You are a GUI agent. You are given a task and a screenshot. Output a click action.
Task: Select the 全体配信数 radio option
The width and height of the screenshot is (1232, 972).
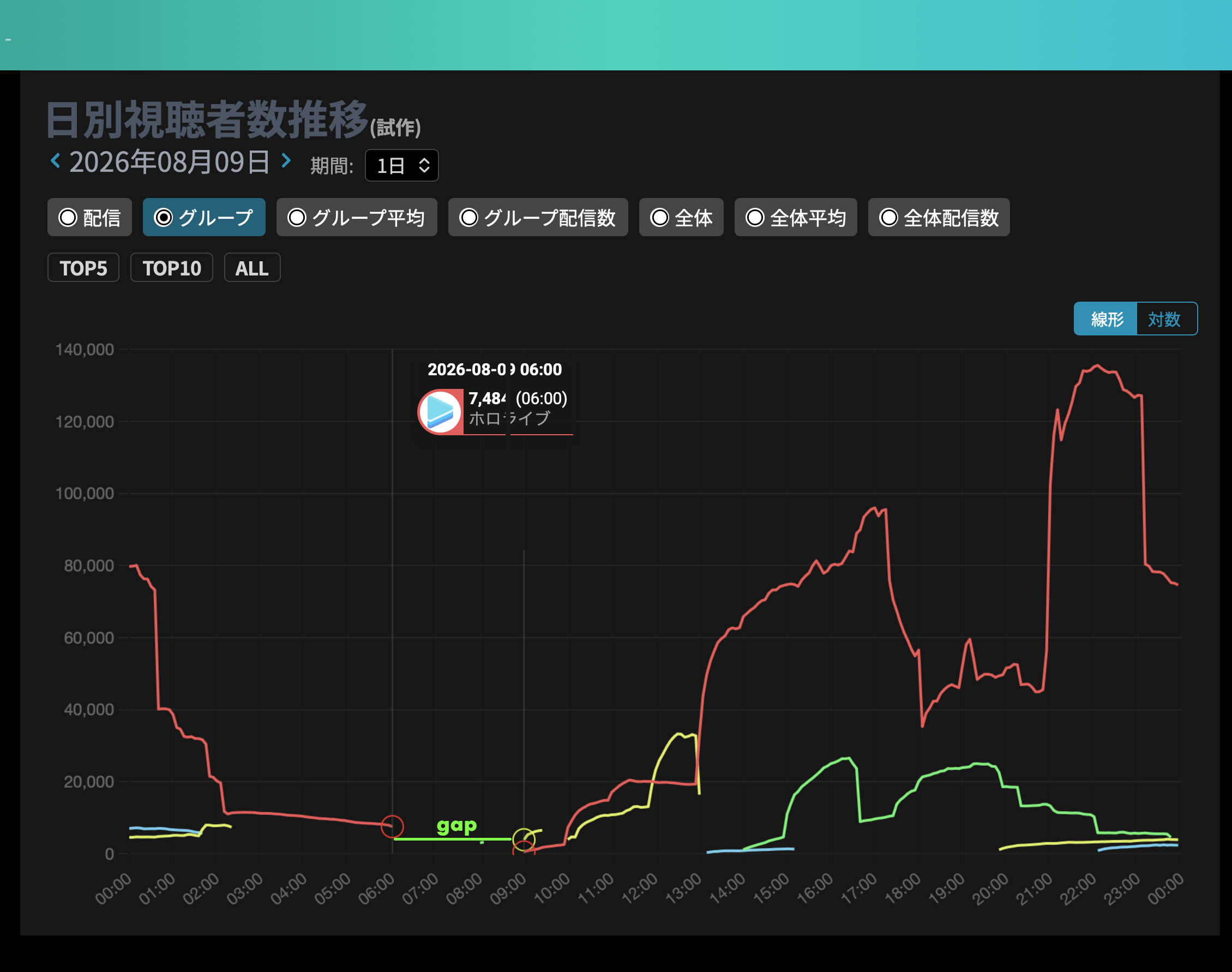(x=939, y=217)
